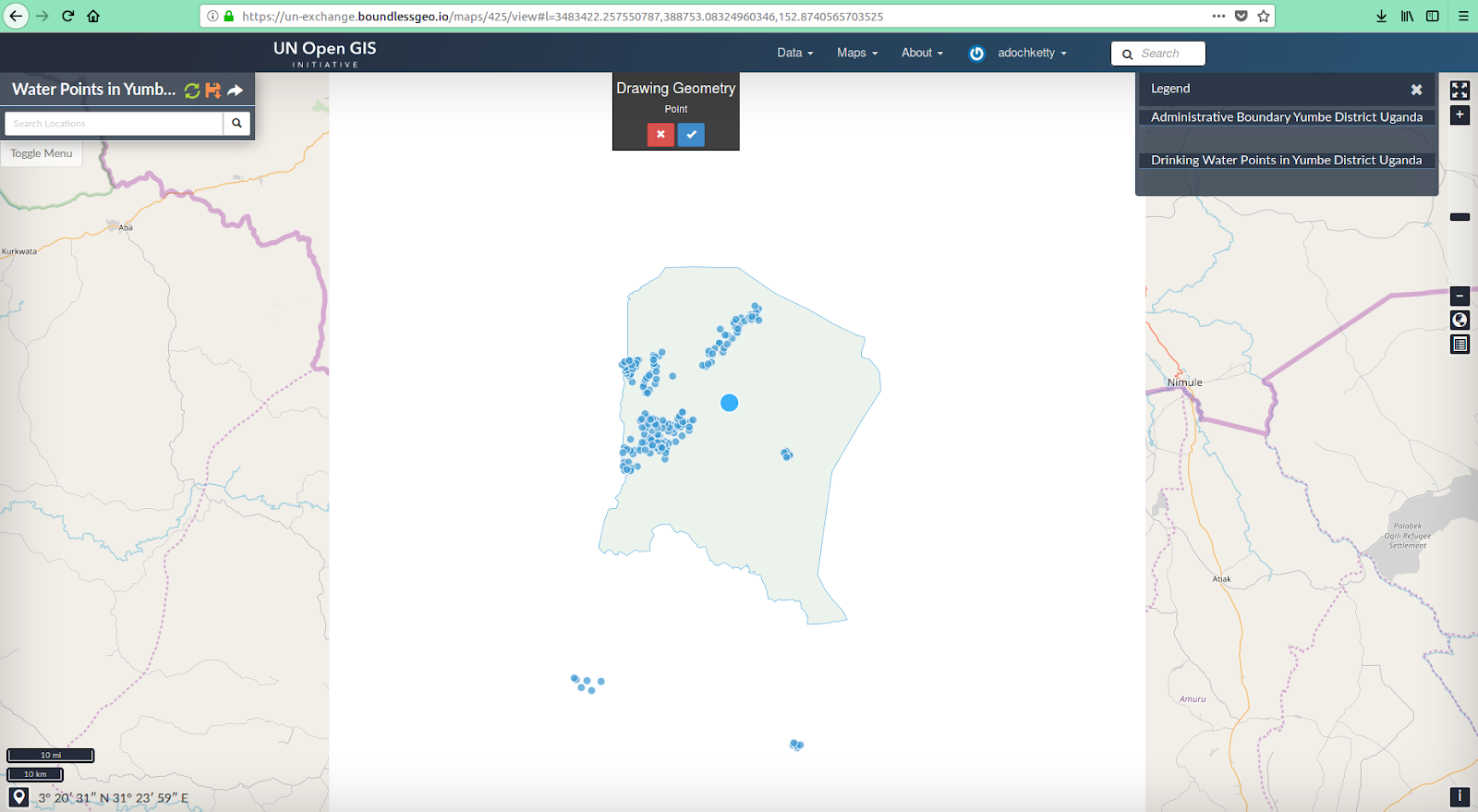Click the green refresh map icon

[x=192, y=90]
